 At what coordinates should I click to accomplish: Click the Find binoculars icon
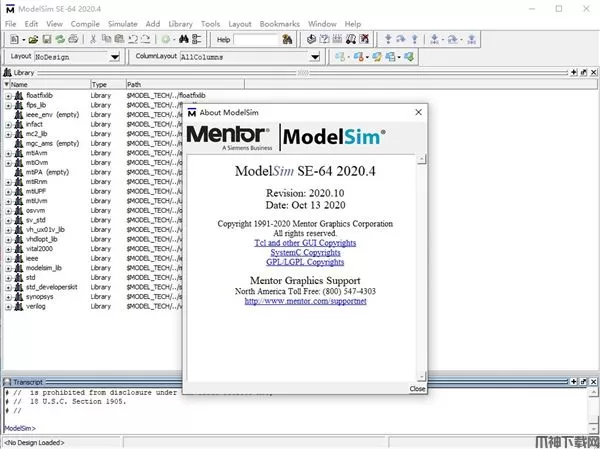184,39
